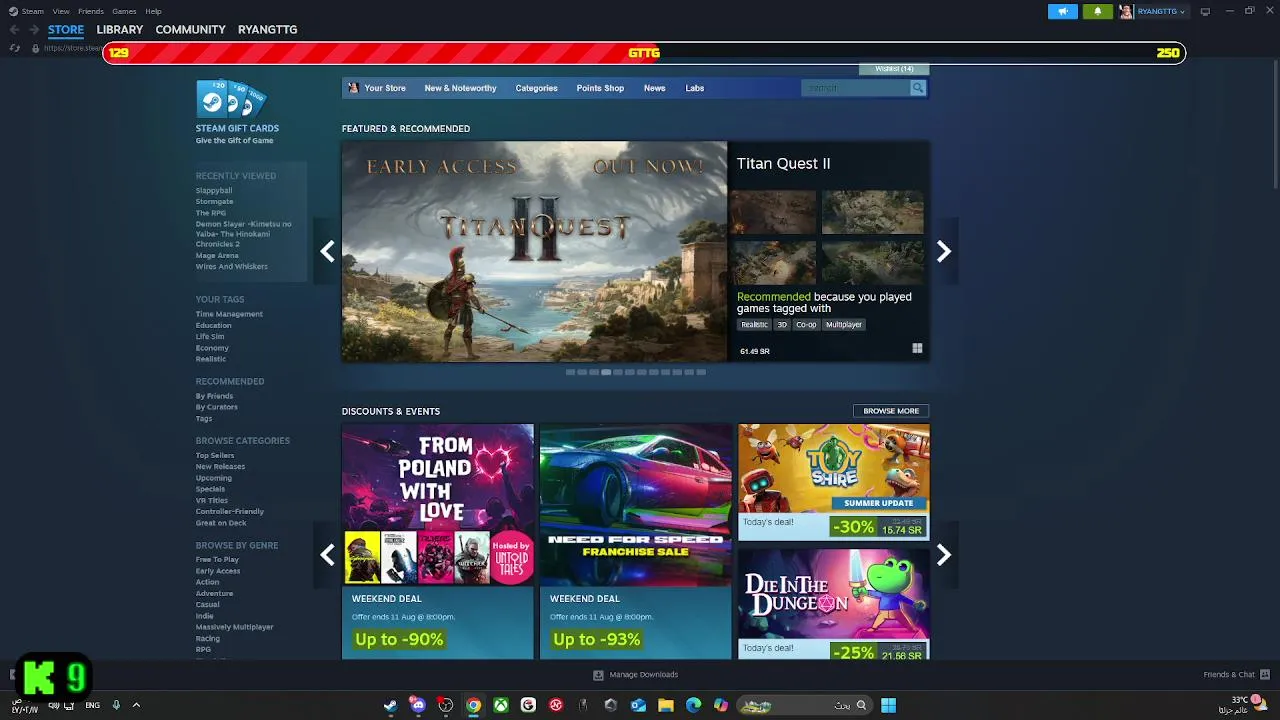Open the RYANGTTG profile tab

pos(267,30)
